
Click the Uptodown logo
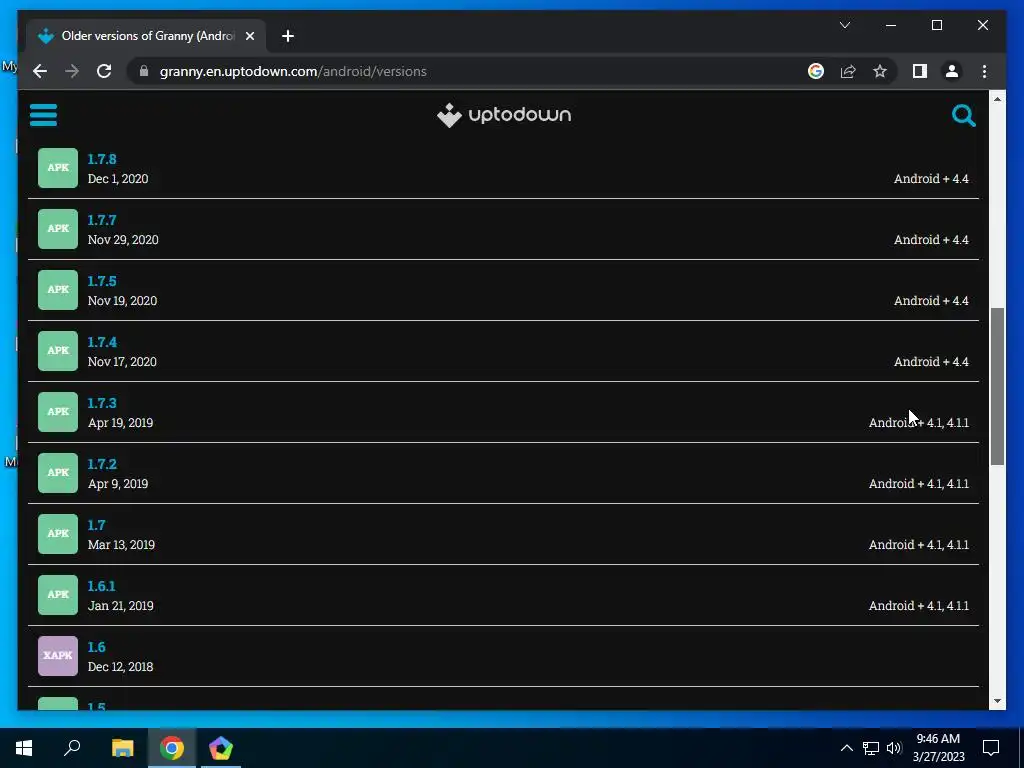[504, 115]
